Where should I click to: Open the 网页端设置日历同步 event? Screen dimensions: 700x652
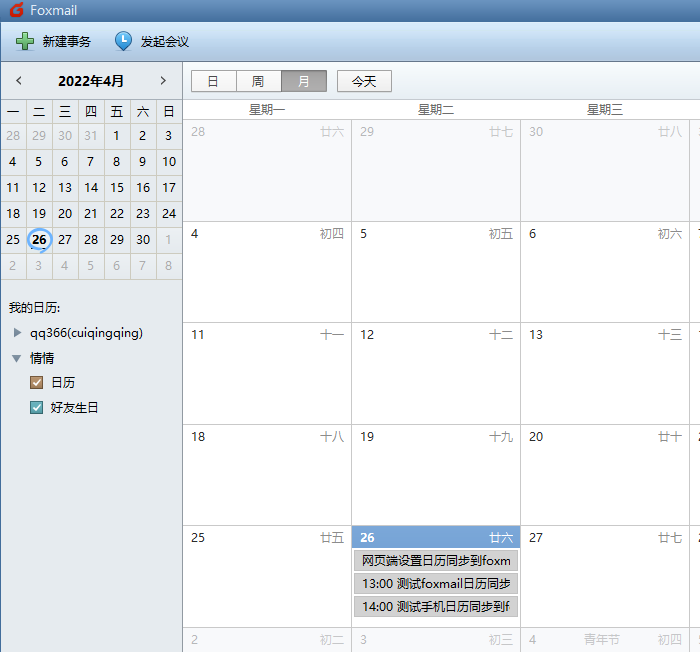pos(435,560)
